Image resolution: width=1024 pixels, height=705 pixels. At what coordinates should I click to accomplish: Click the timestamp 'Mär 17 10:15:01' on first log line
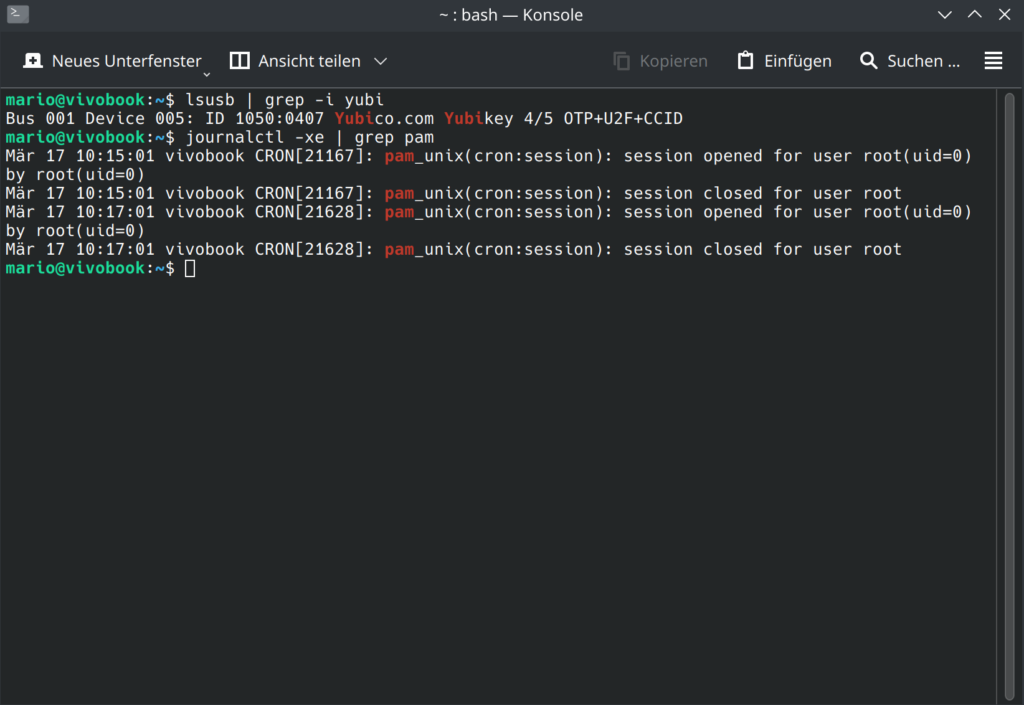pyautogui.click(x=80, y=156)
